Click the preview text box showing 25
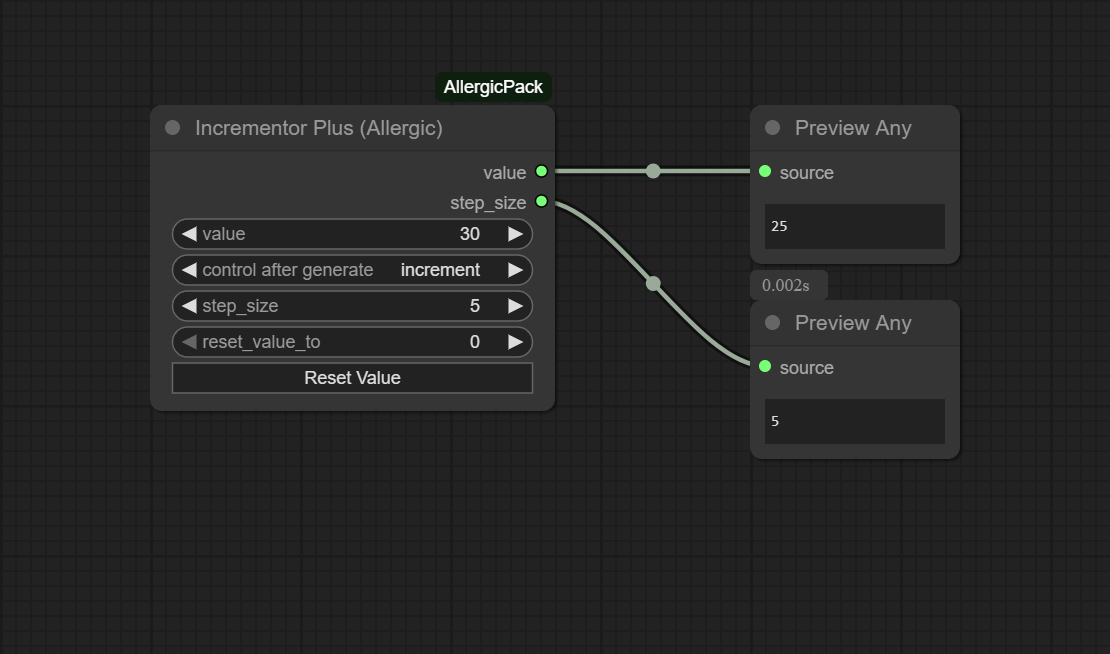 click(854, 226)
